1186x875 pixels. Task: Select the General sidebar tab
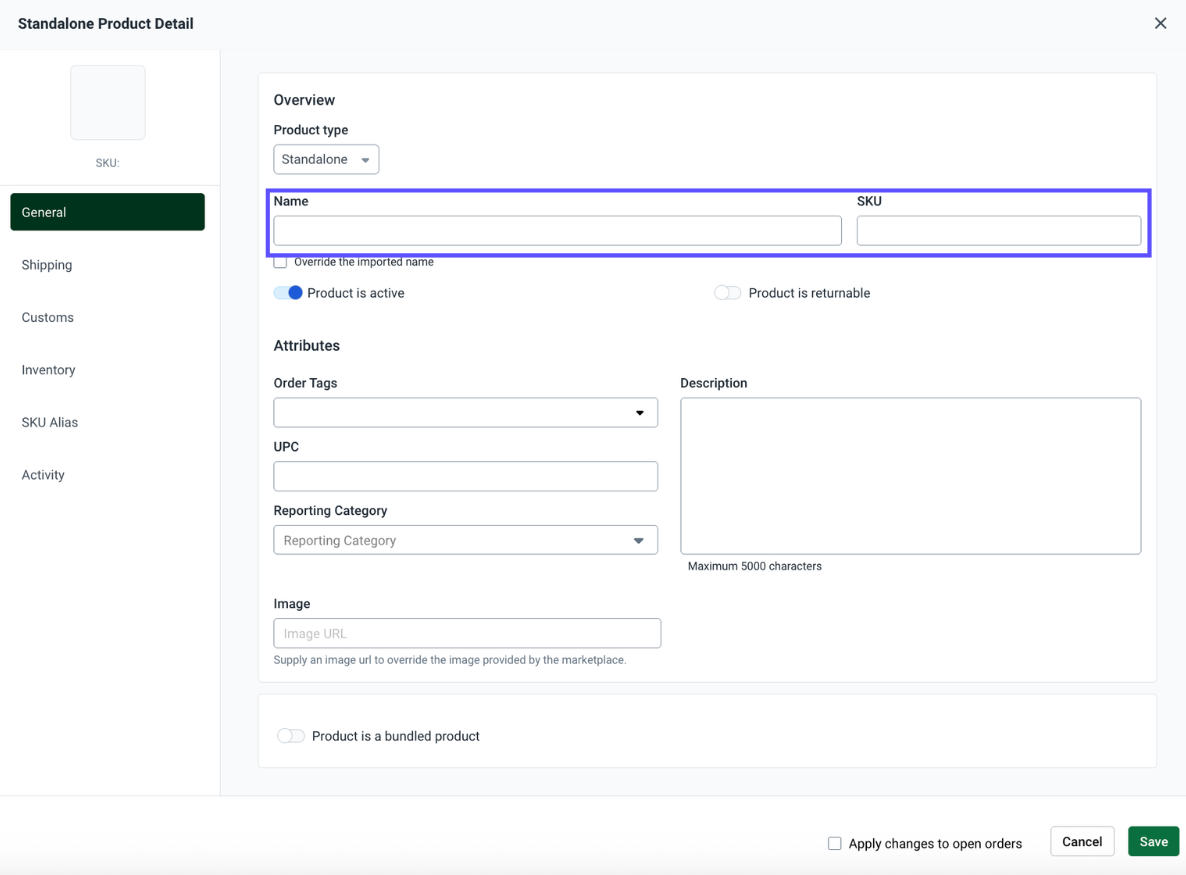(107, 212)
